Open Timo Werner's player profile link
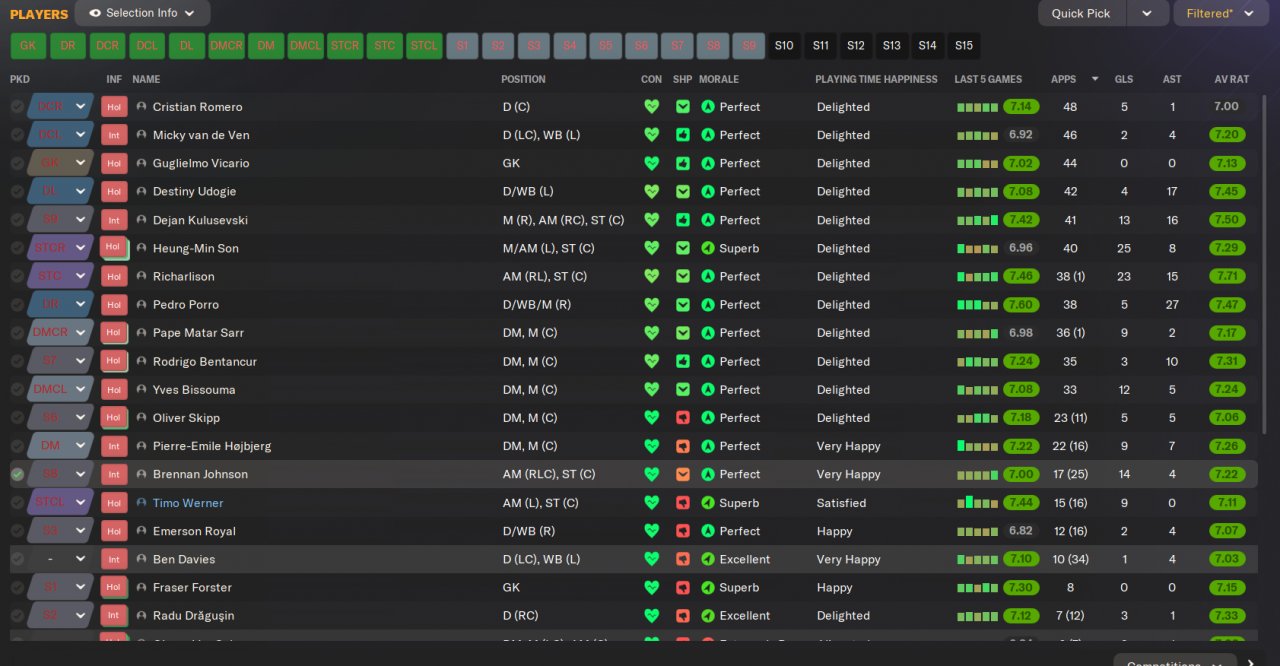This screenshot has height=666, width=1280. [x=188, y=503]
